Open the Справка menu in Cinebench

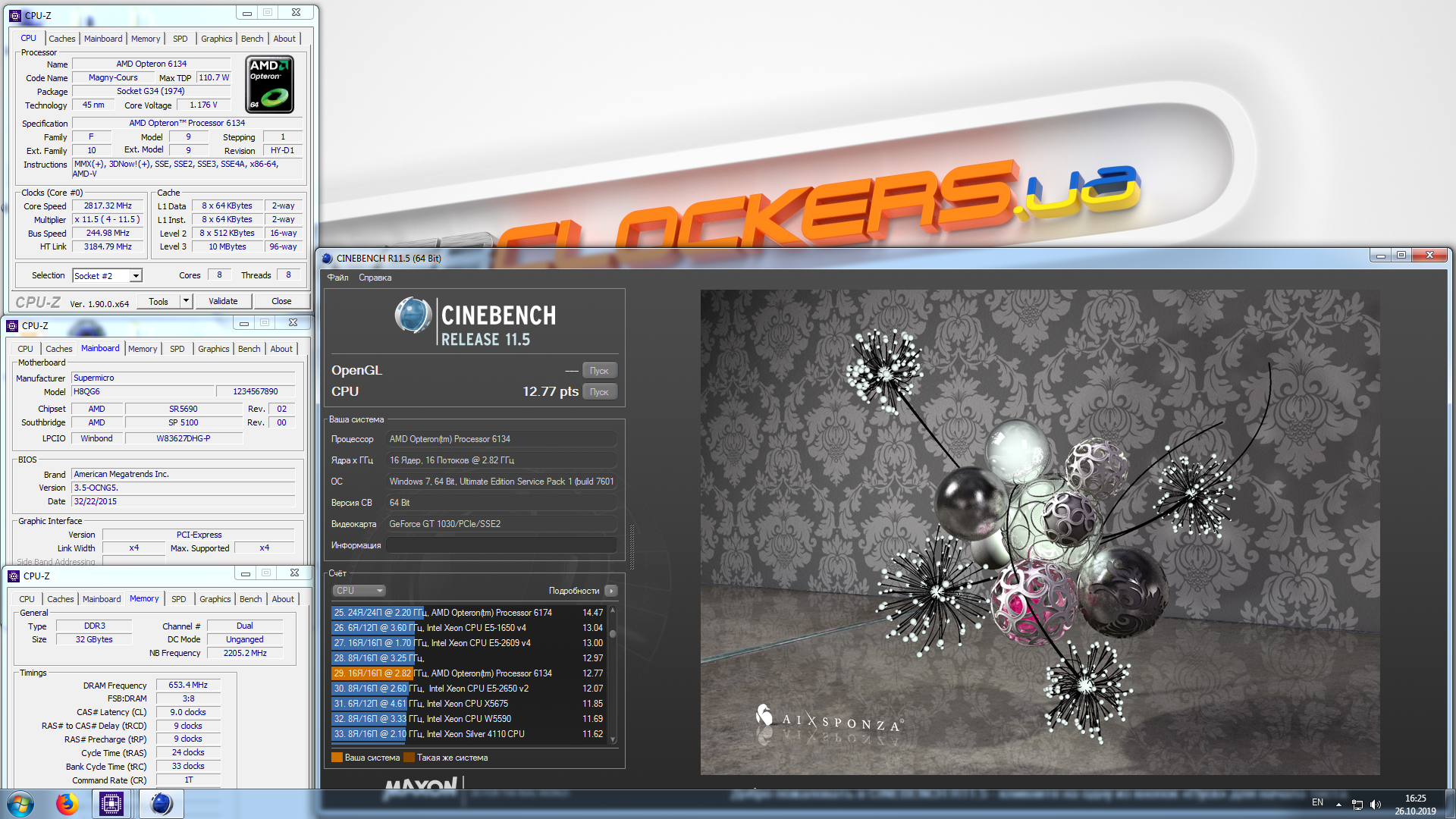coord(375,278)
